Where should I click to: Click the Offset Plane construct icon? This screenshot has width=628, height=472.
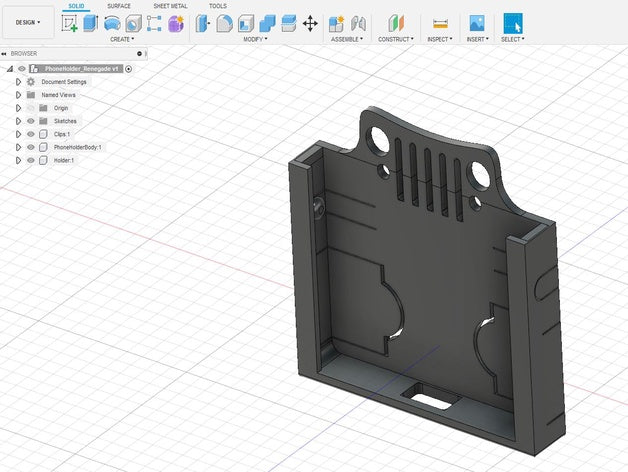click(396, 23)
